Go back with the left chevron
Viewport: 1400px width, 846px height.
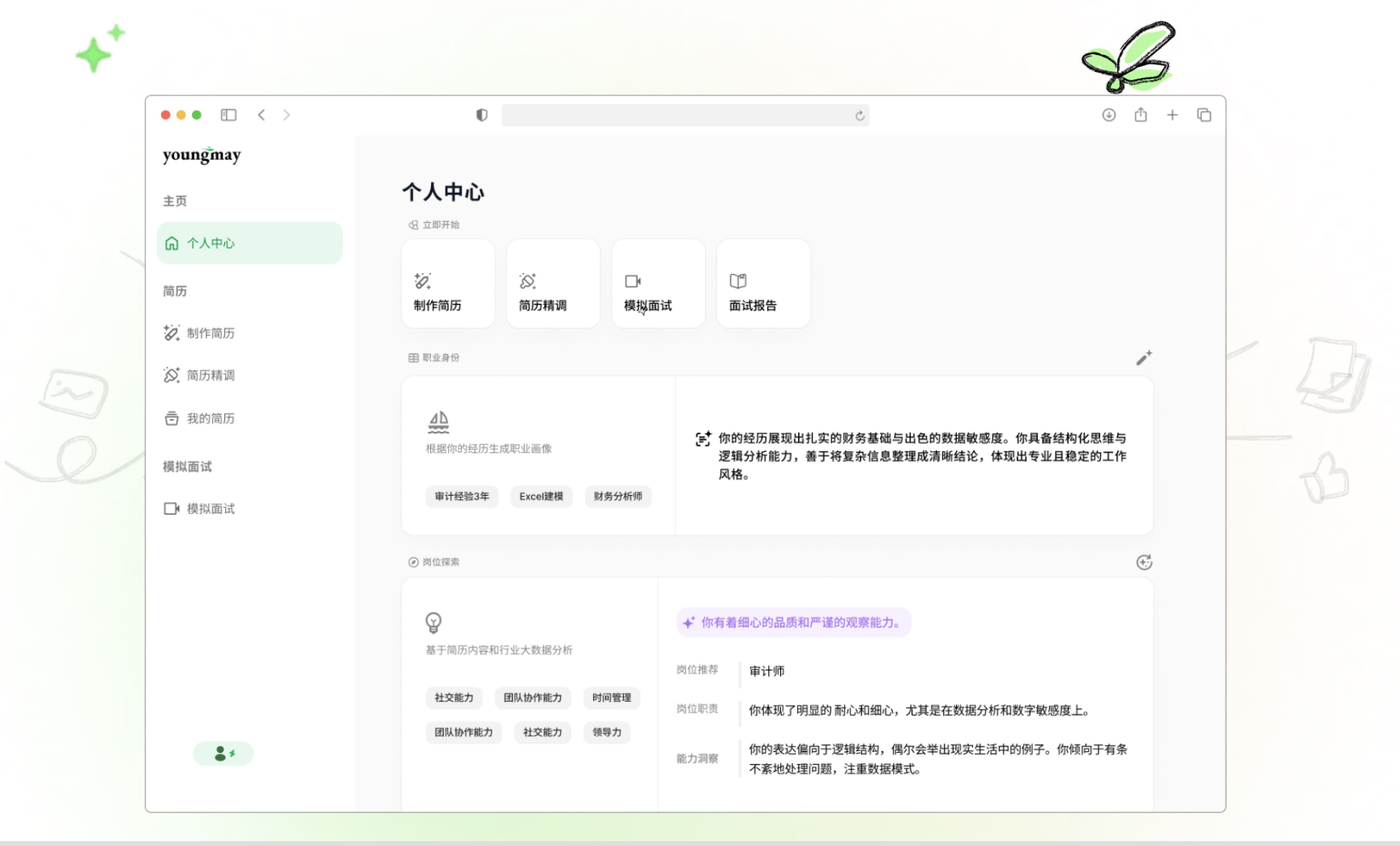(x=261, y=115)
